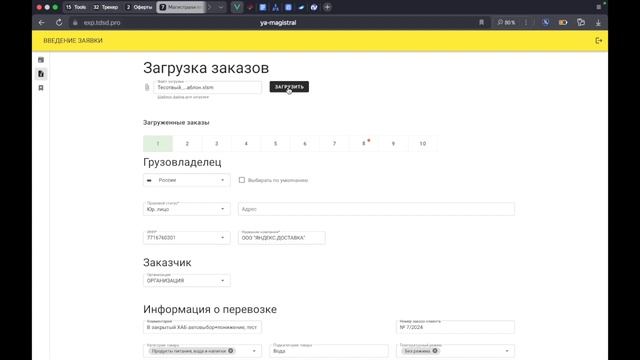The image size is (640, 360).
Task: Bookmark the page via the address bar bookmark icon
Action: point(481,22)
